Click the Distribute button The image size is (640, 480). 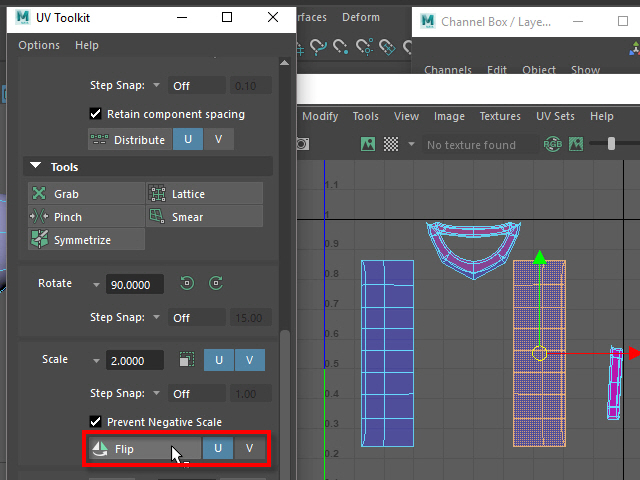point(128,140)
